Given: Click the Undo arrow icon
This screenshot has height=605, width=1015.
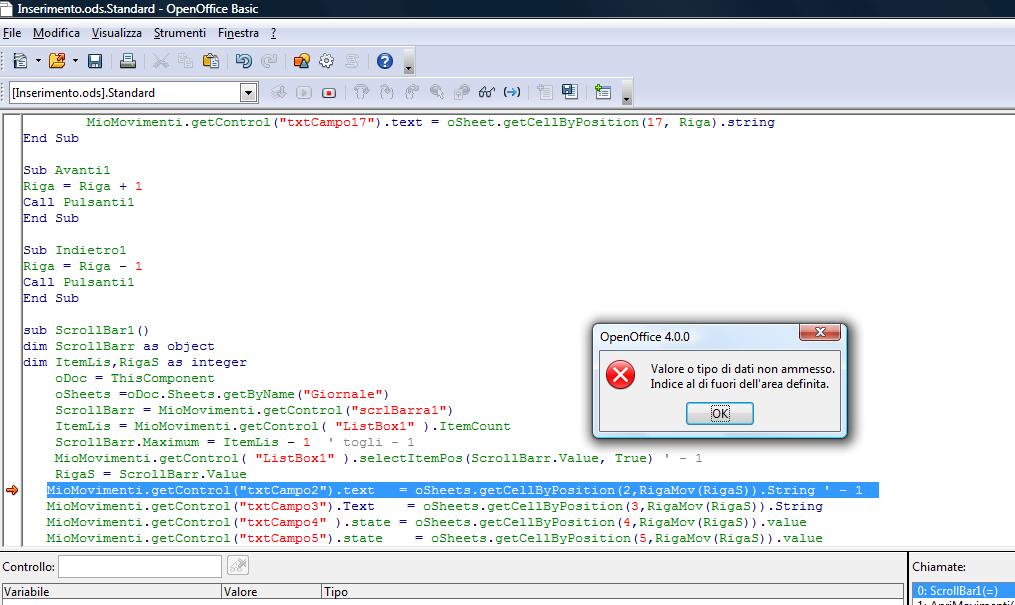Looking at the screenshot, I should 244,62.
